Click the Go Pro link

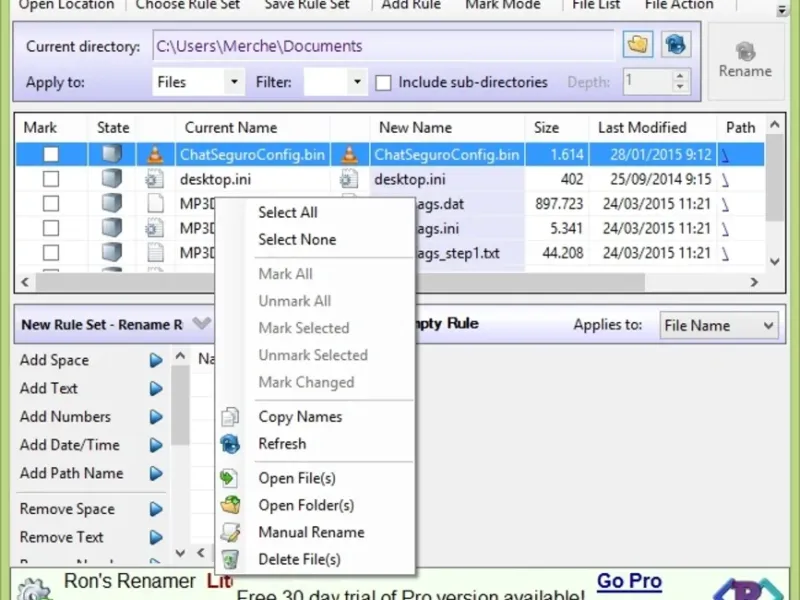click(629, 581)
